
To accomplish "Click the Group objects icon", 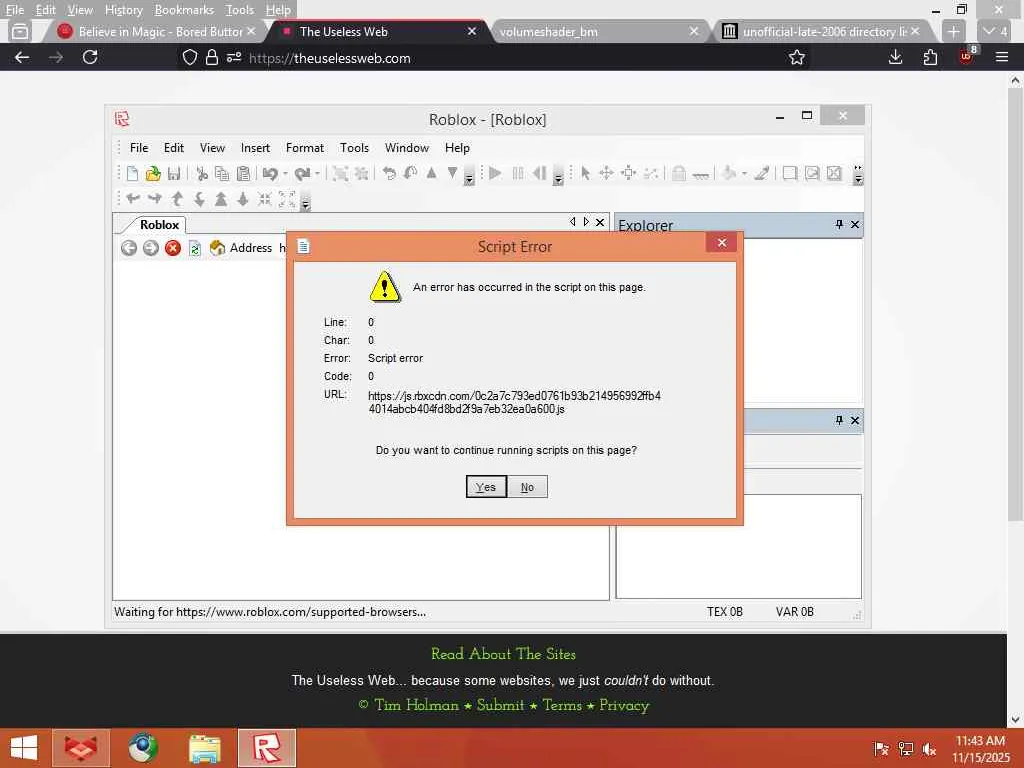I will tap(340, 173).
